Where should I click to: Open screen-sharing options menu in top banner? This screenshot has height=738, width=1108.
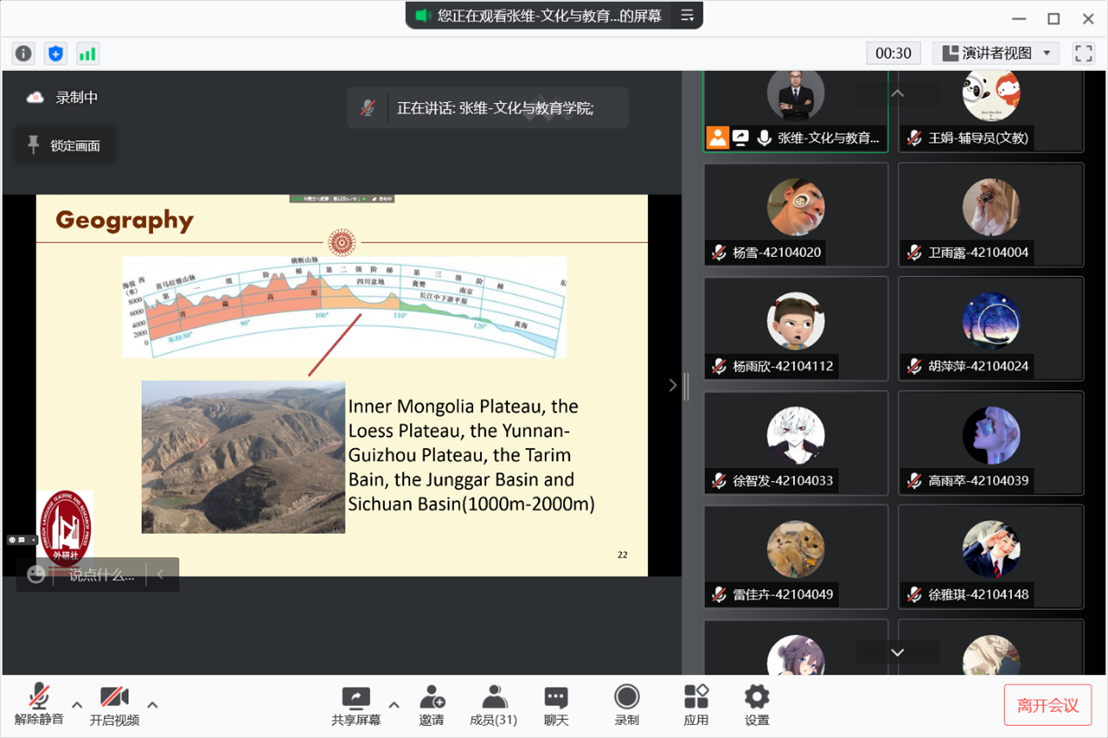tap(687, 15)
